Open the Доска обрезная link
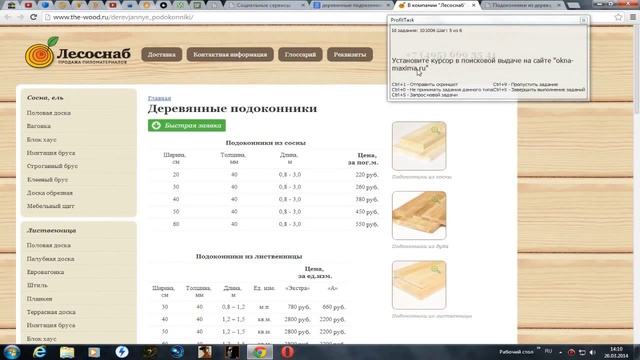Image resolution: width=640 pixels, height=360 pixels. [x=50, y=193]
